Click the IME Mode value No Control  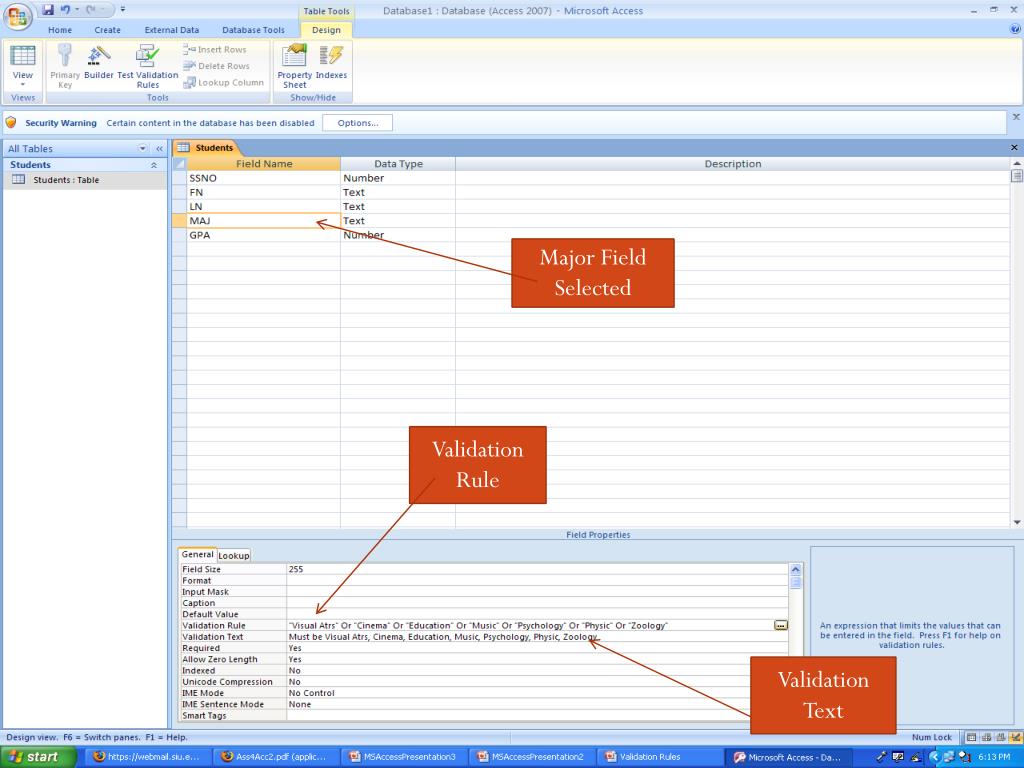coord(537,693)
